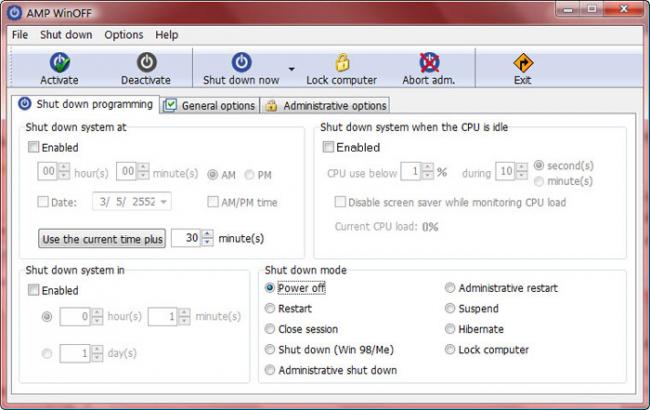Screen dimensions: 650x410
Task: Select Shut down (Win 98/Me) mode
Action: (270, 349)
